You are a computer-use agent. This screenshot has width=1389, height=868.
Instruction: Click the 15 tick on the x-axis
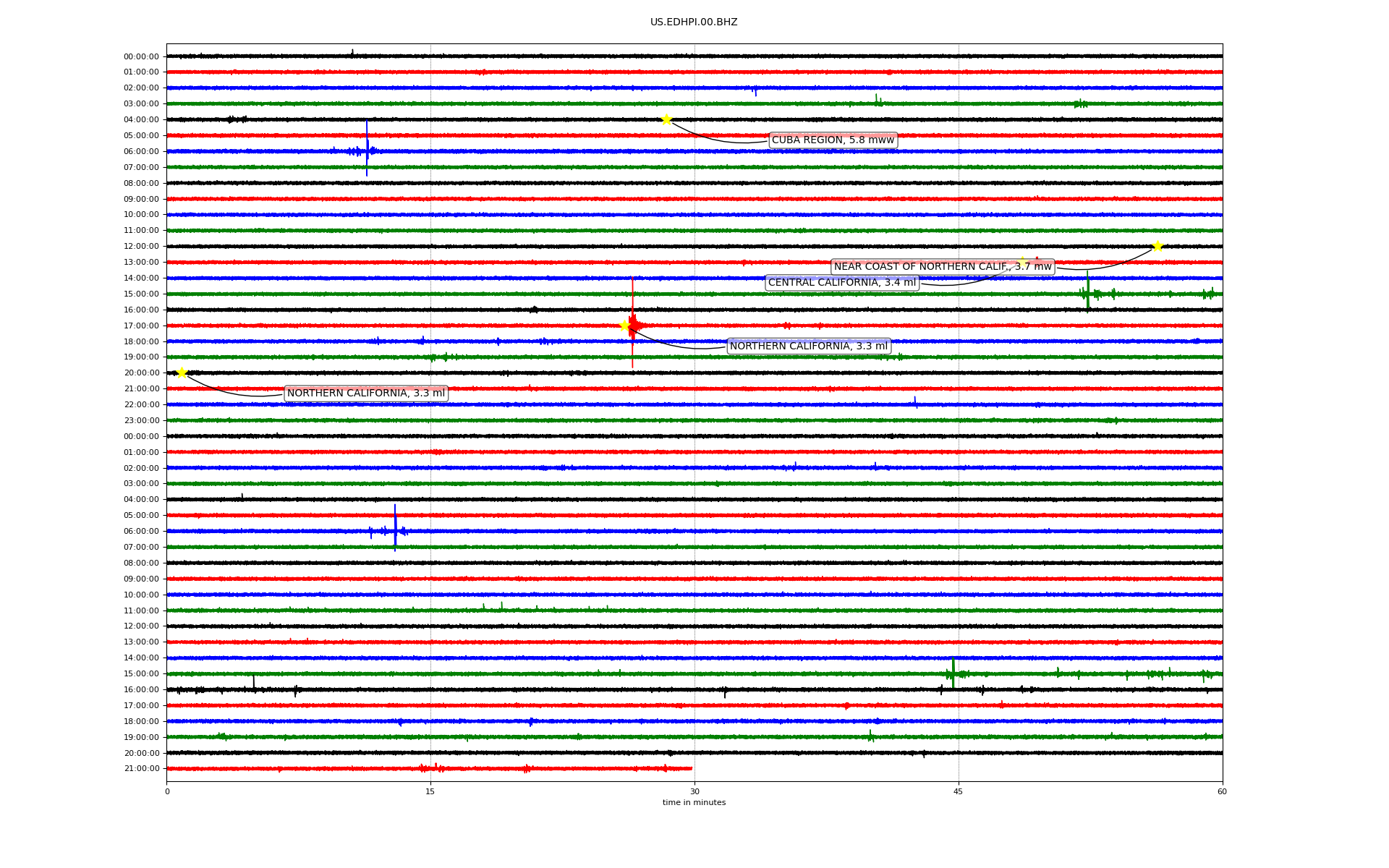point(430,791)
